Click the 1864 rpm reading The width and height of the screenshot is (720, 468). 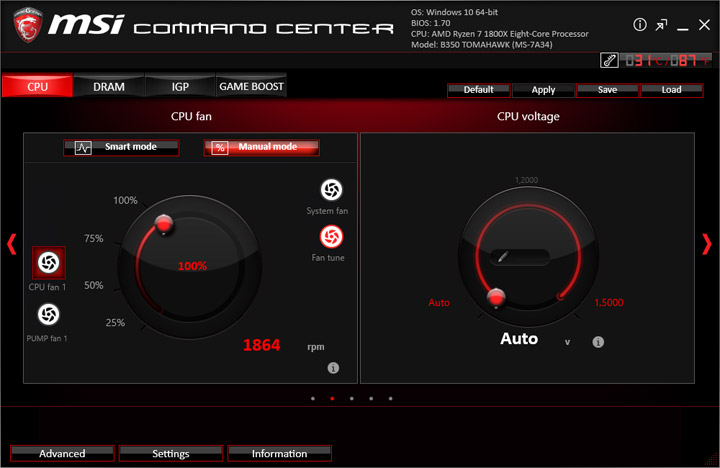coord(261,345)
